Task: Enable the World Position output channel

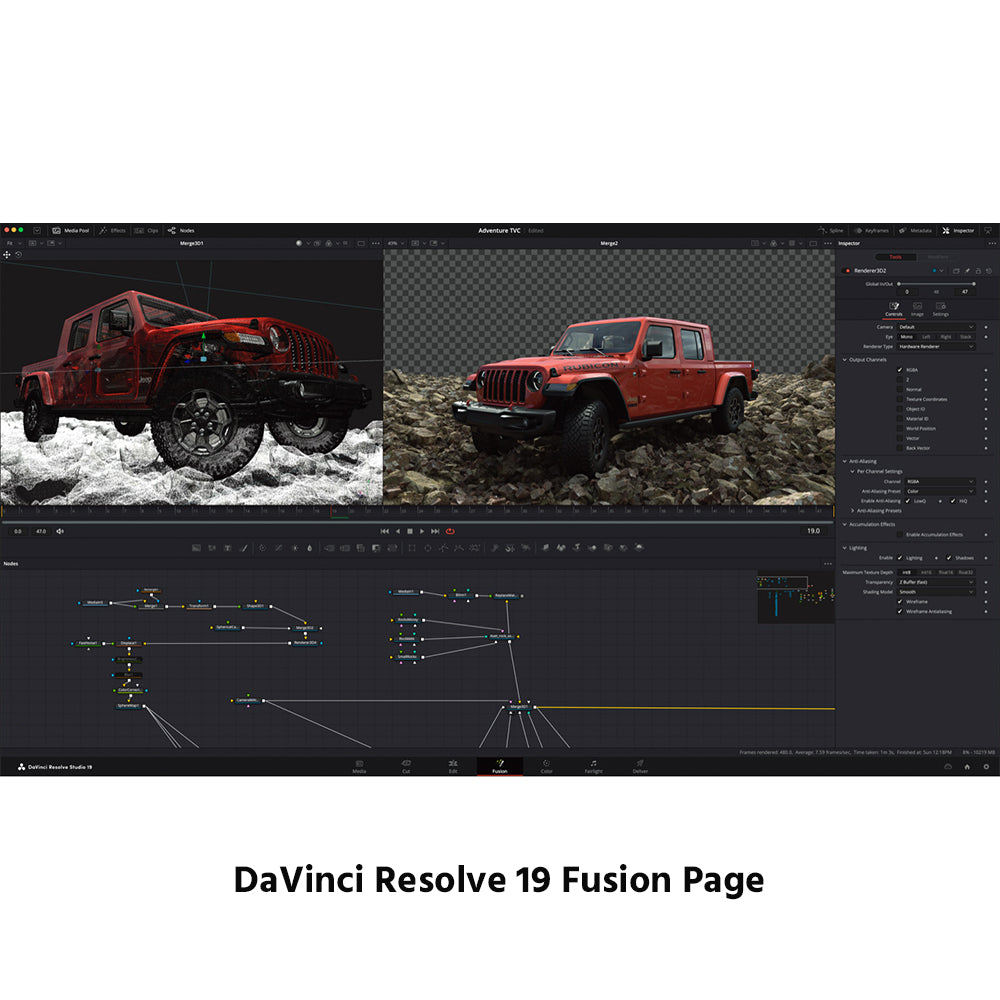Action: coord(900,428)
